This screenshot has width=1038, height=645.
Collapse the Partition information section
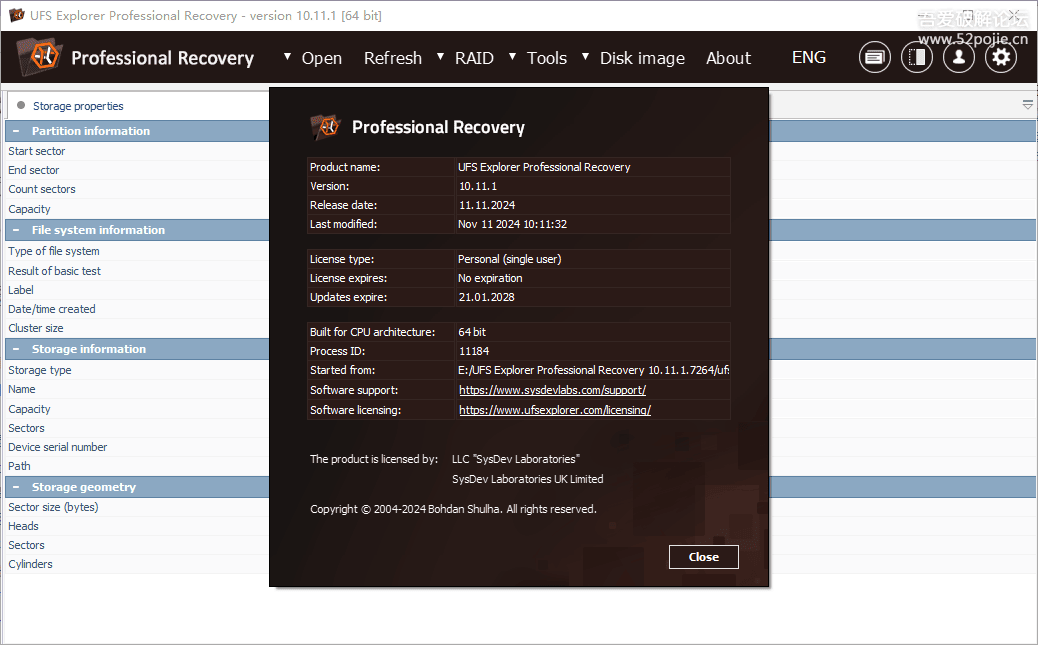(x=16, y=131)
